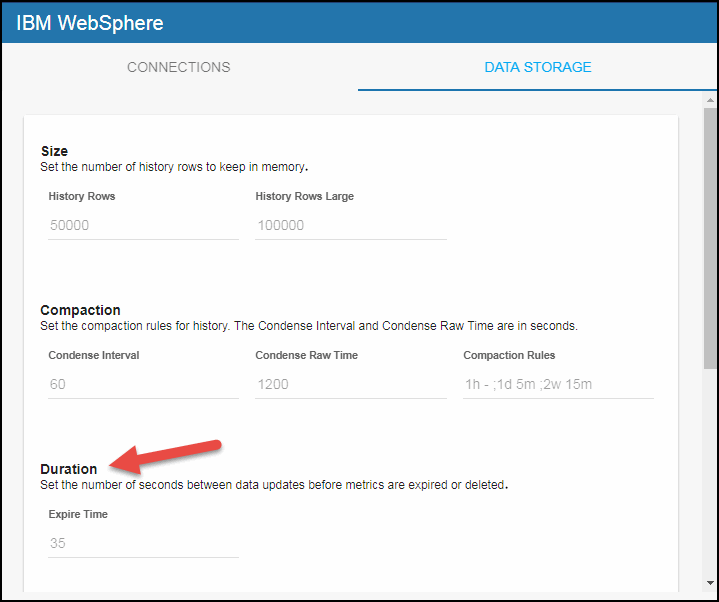Switch to the CONNECTIONS tab
The width and height of the screenshot is (719, 602).
178,67
